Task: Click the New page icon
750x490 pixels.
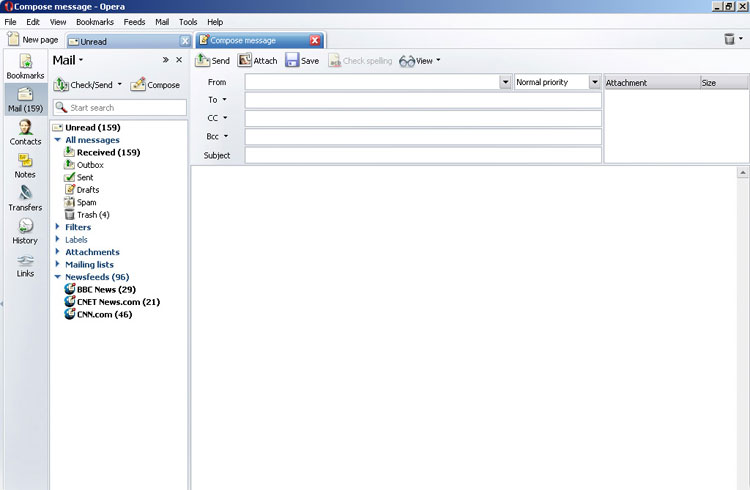Action: (13, 39)
